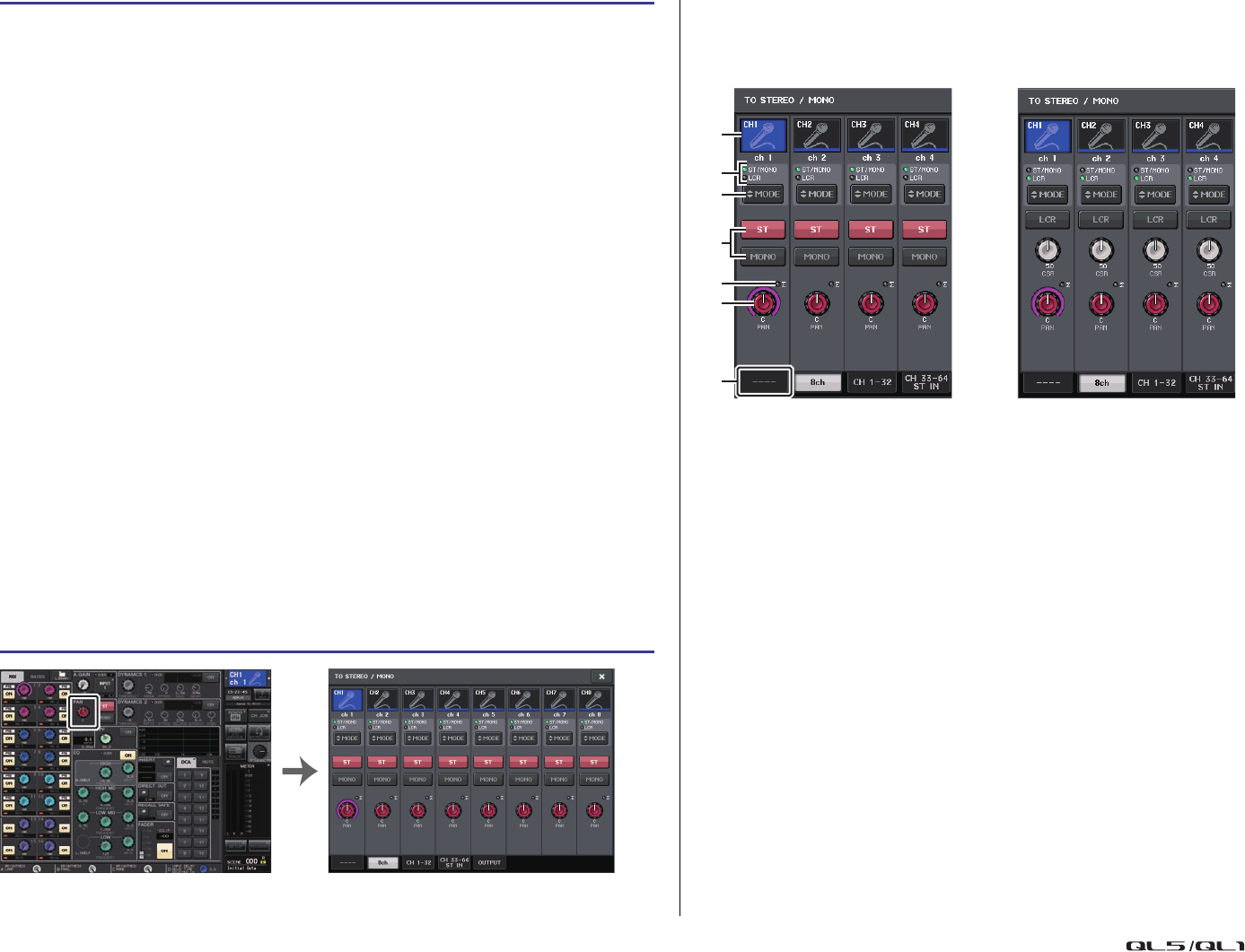
Task: Toggle the EQ ON button in overview screen
Action: coord(128,755)
